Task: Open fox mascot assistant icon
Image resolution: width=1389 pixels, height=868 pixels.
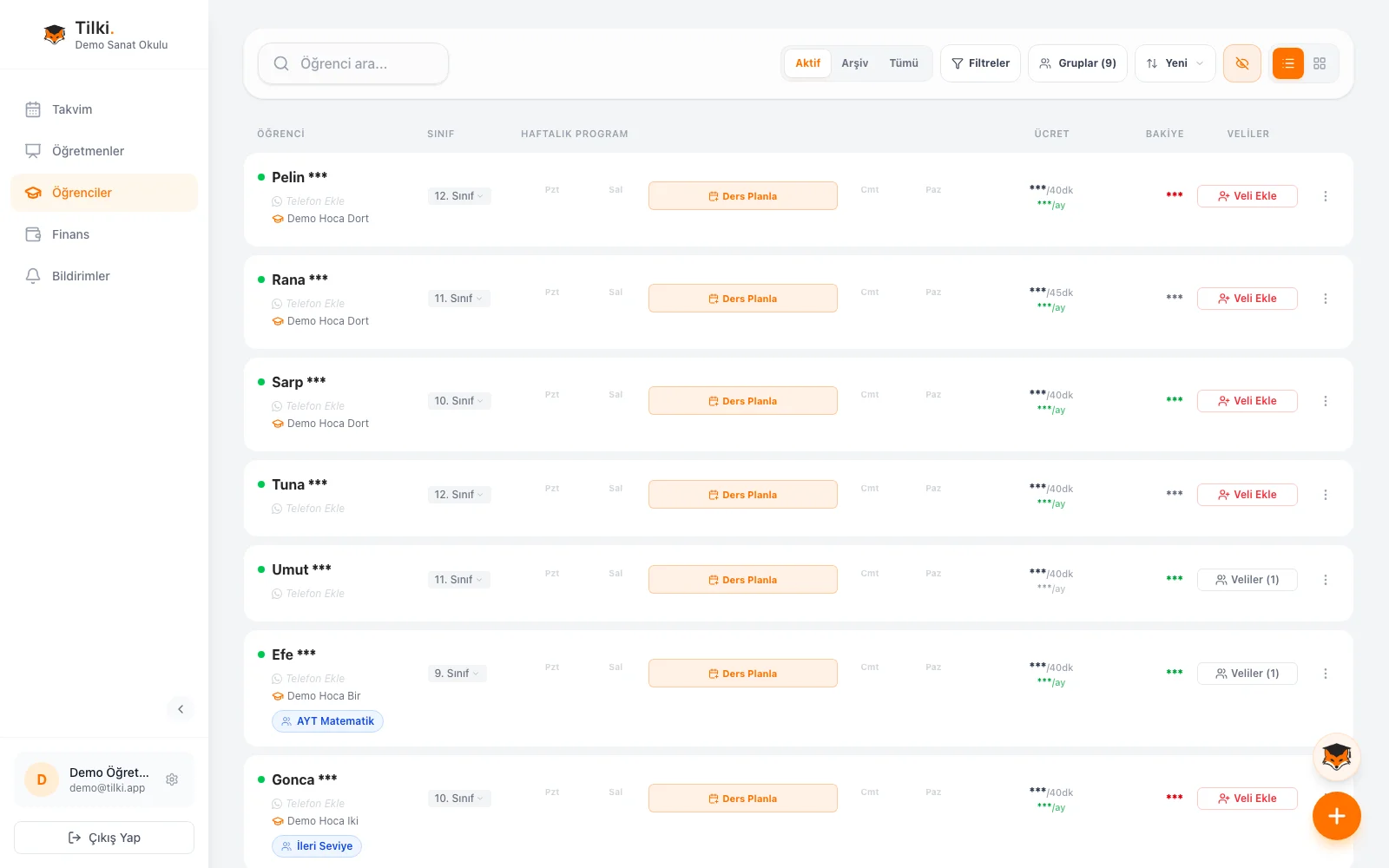Action: 1336,758
